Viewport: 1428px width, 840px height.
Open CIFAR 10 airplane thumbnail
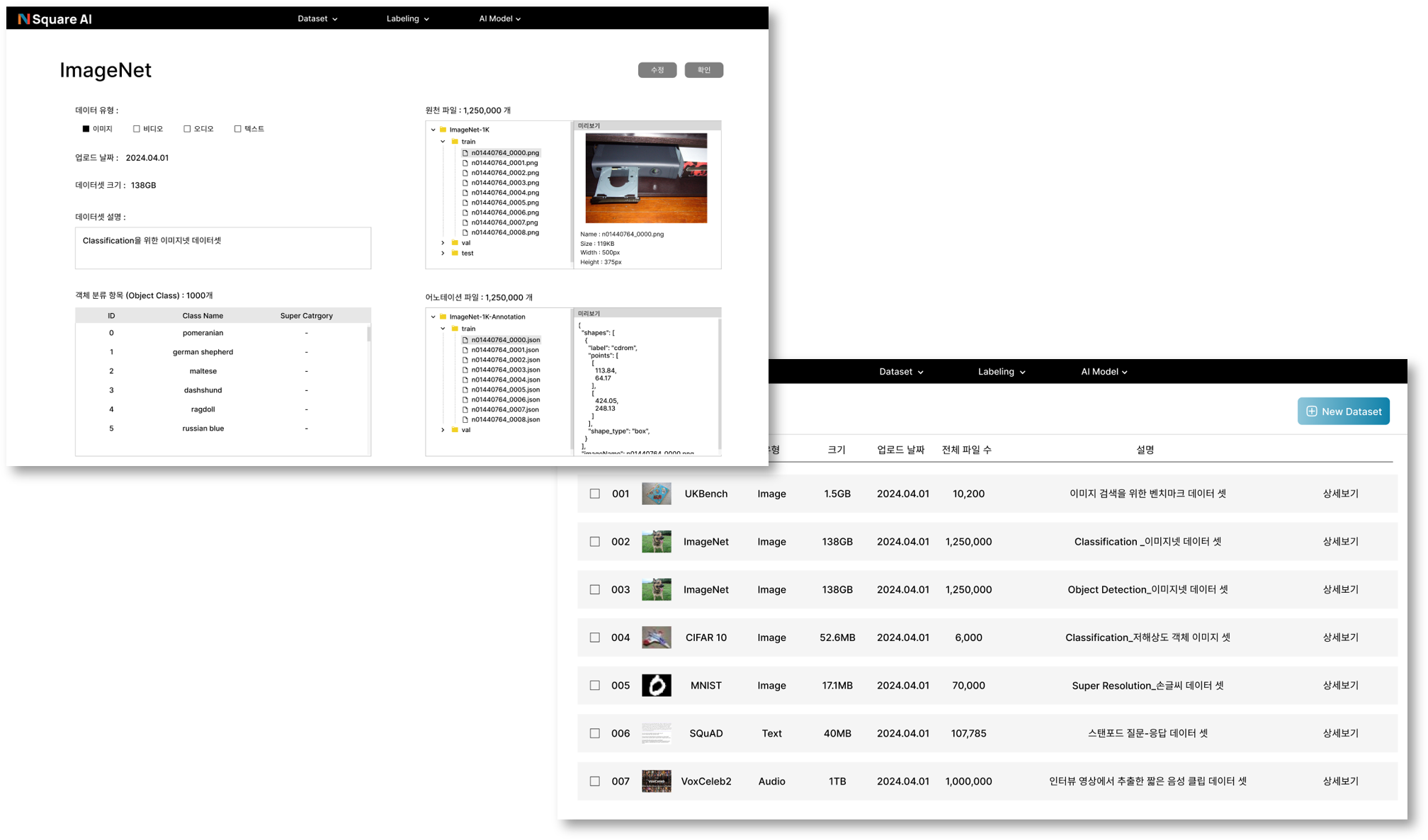pyautogui.click(x=657, y=637)
